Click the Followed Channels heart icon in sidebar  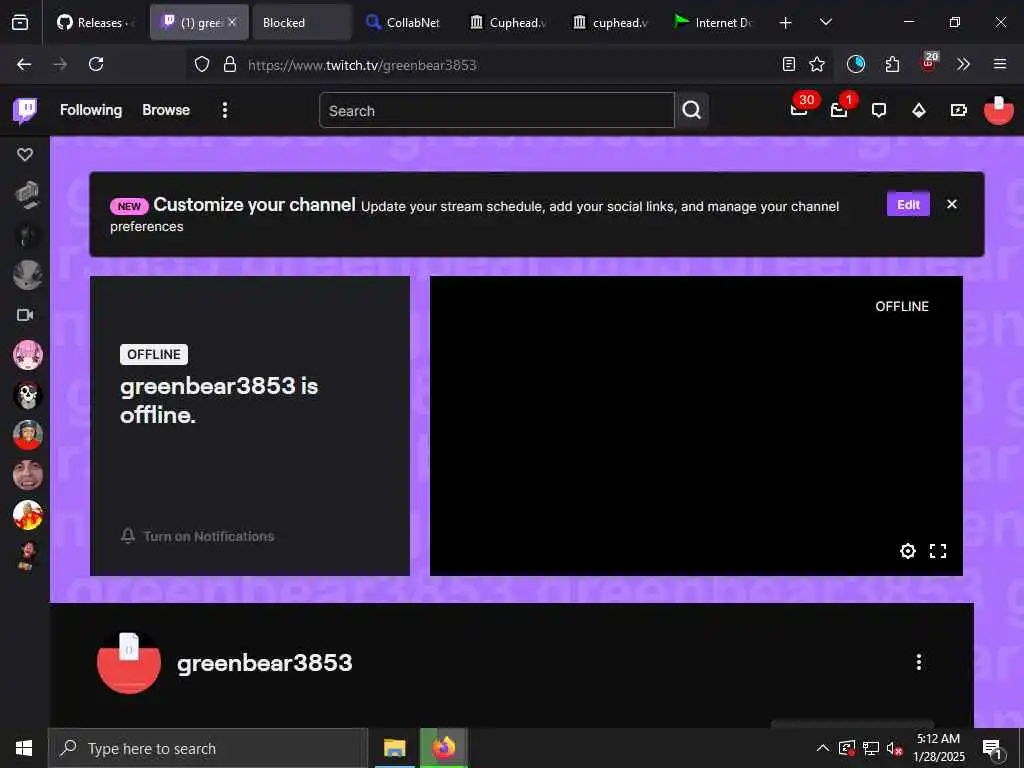[25, 154]
